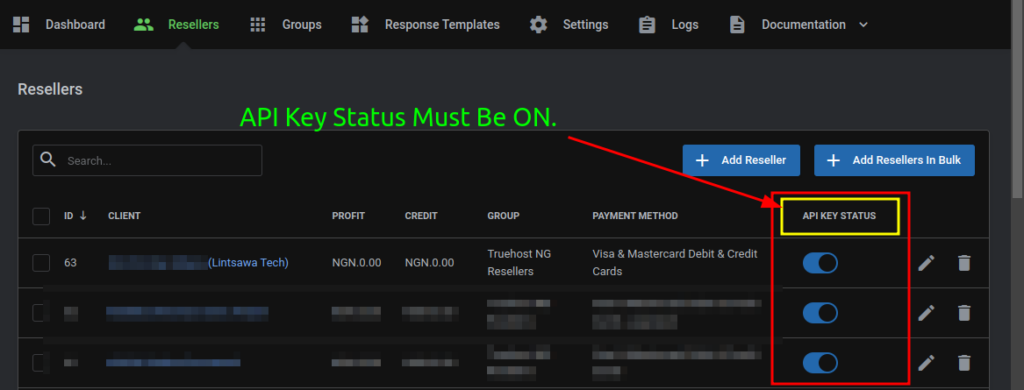Click the Truehost NG Resellers group cell

click(520, 263)
